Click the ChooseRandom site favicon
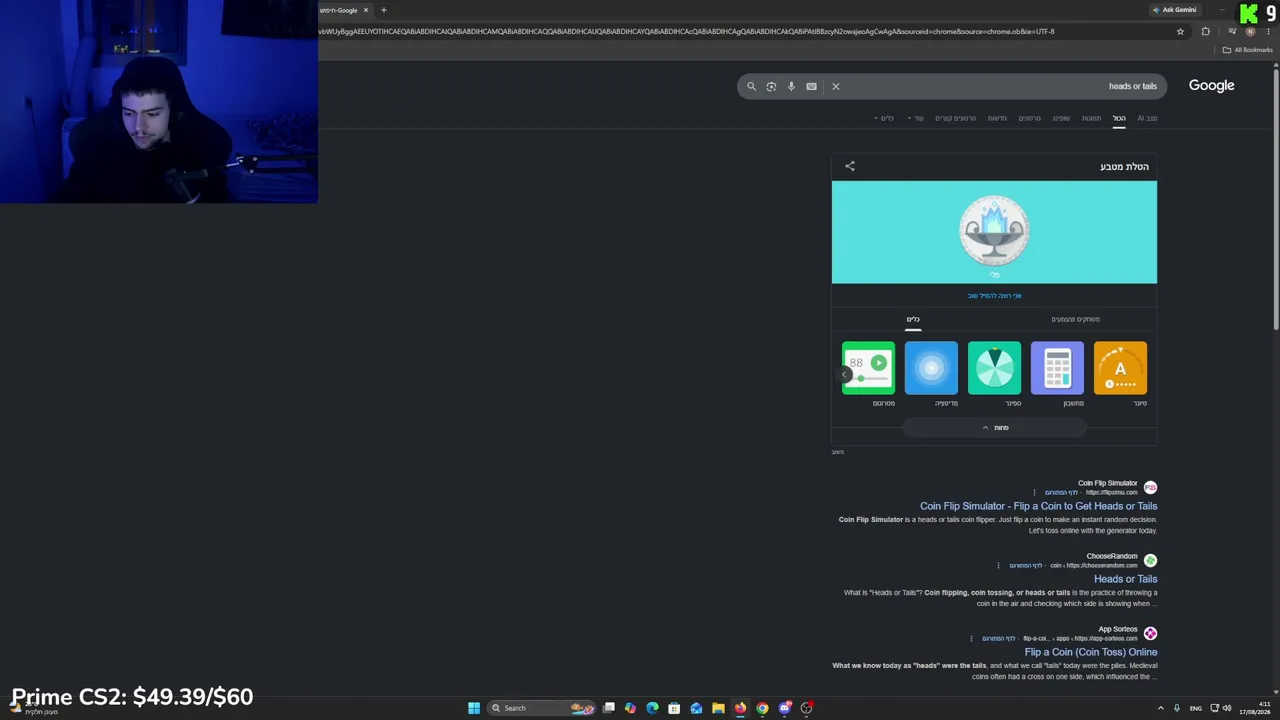The width and height of the screenshot is (1280, 720). click(x=1150, y=561)
